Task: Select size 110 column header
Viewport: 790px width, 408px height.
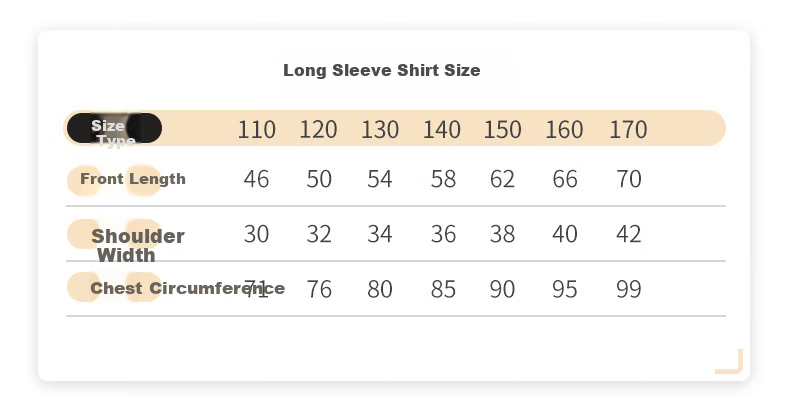Action: click(256, 129)
